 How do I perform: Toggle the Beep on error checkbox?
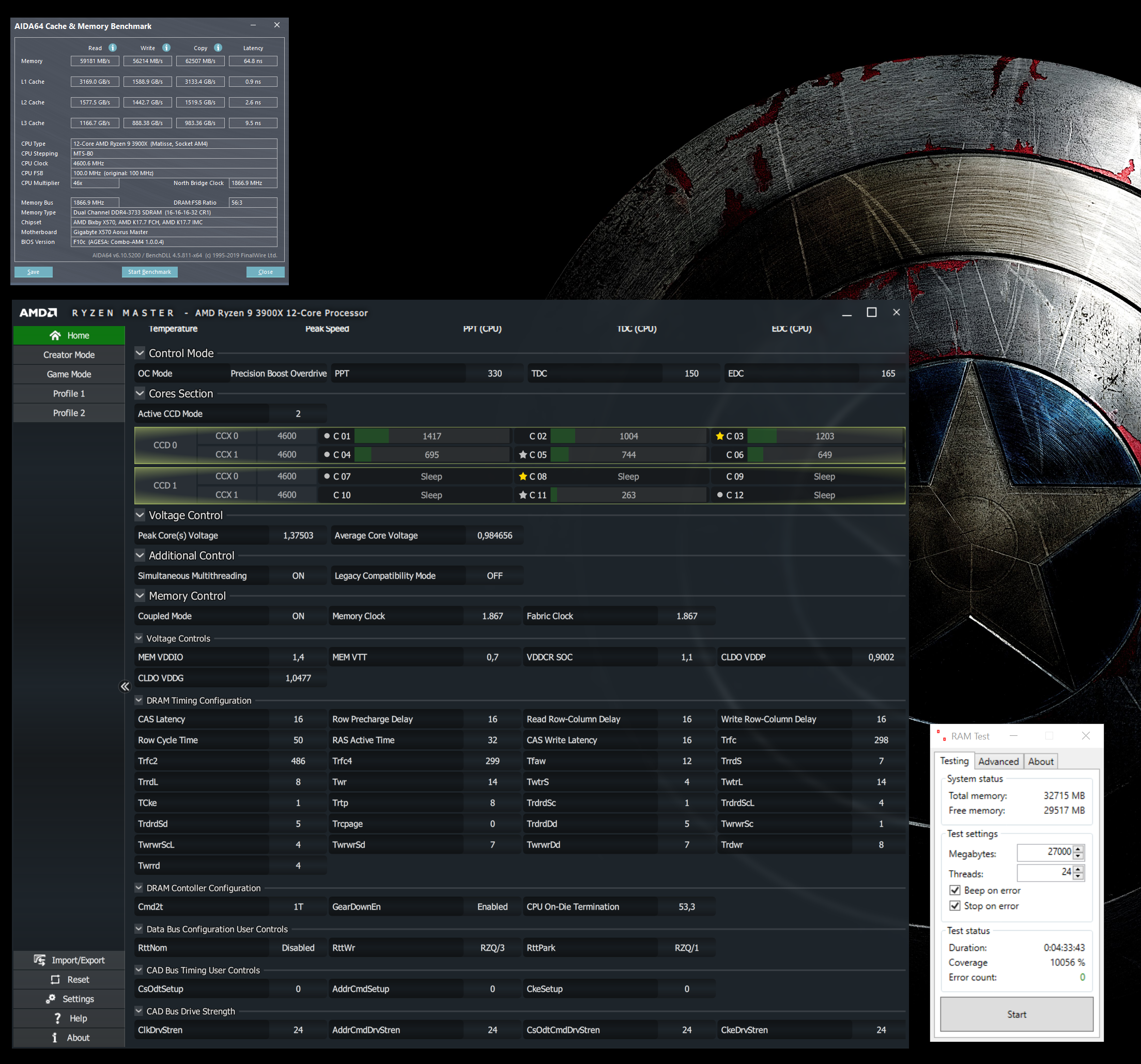click(954, 890)
